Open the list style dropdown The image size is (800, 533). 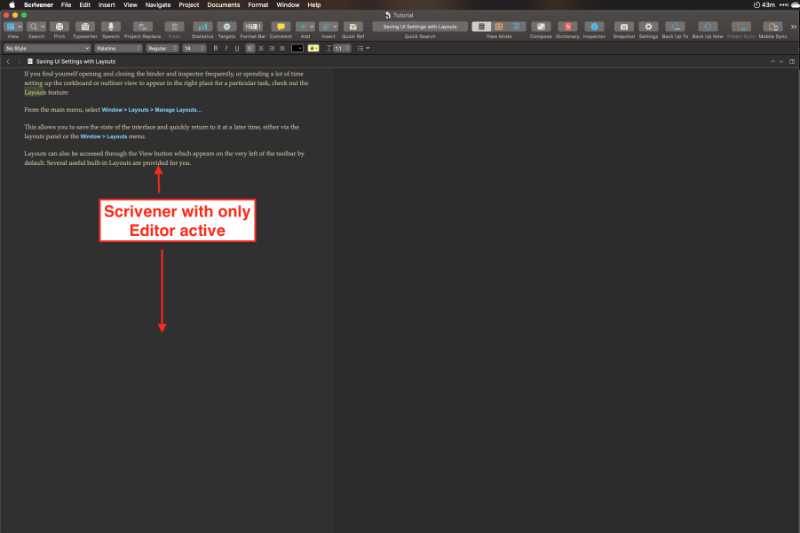[363, 48]
